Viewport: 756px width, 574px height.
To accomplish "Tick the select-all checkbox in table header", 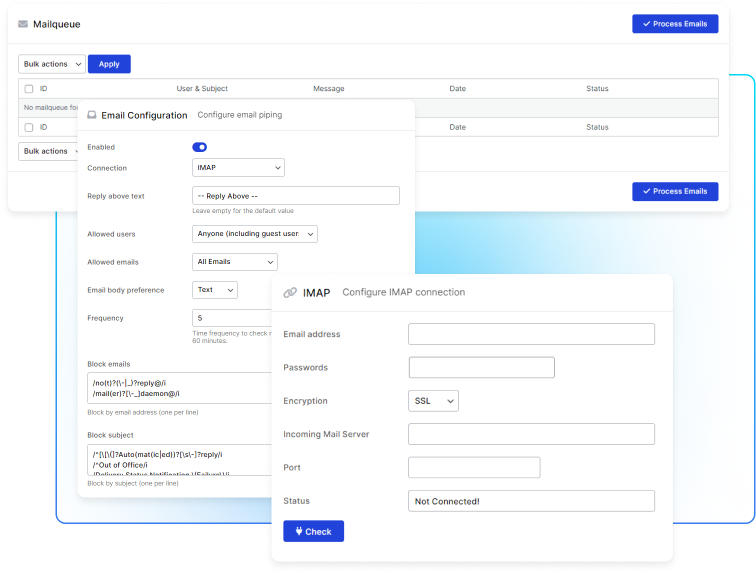I will click(x=29, y=89).
